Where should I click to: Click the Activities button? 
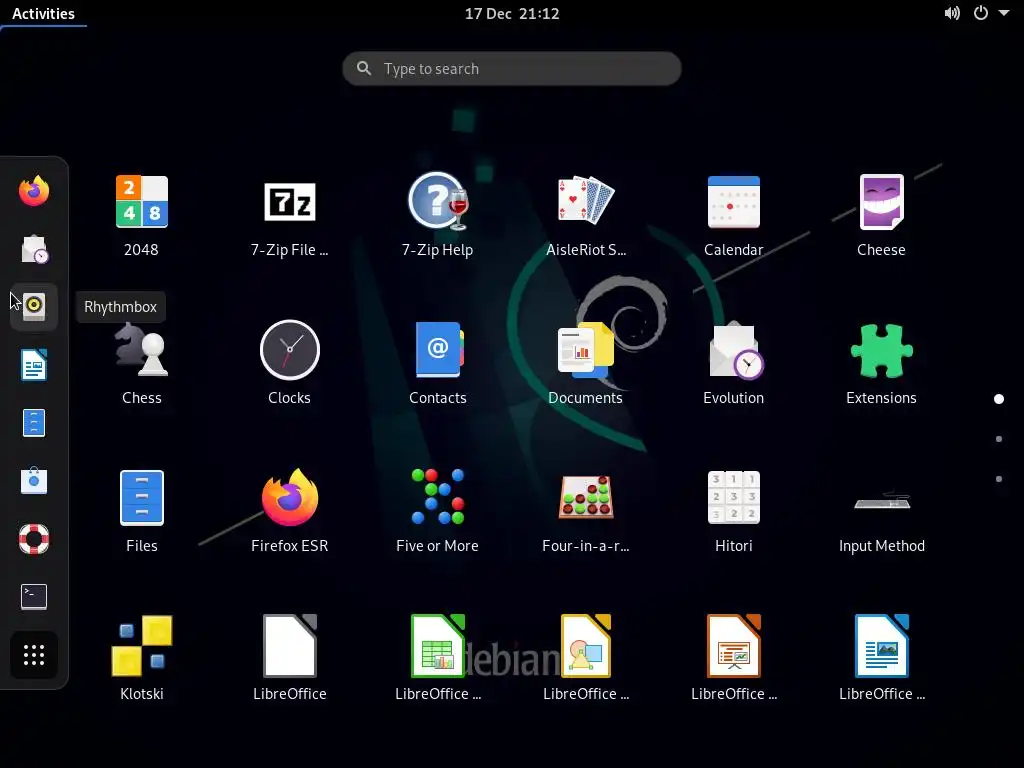(x=43, y=14)
